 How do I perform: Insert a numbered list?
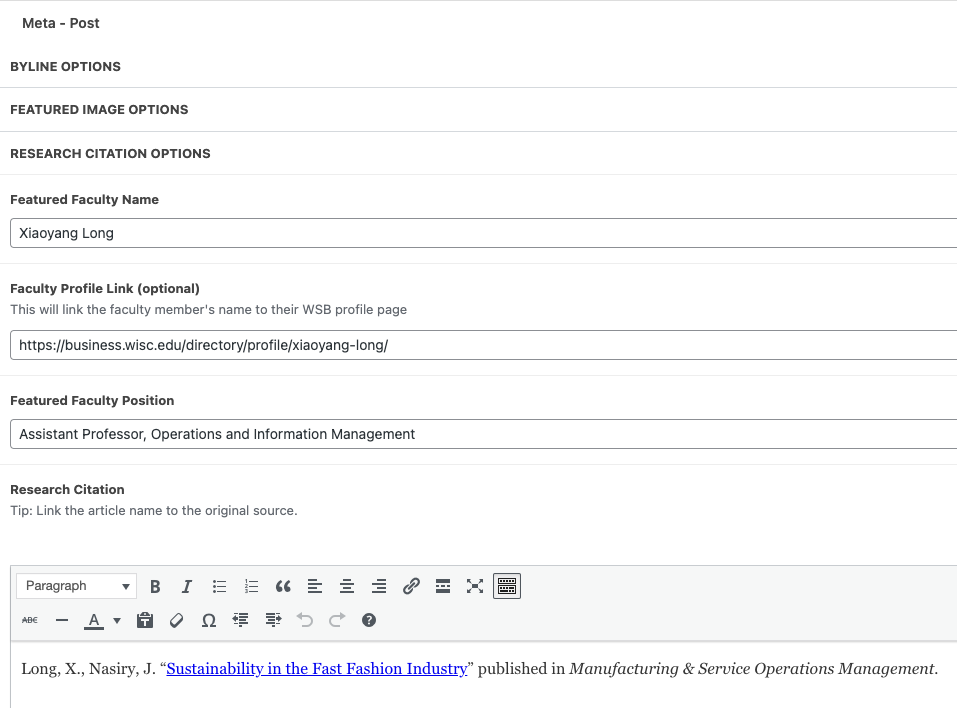[251, 587]
